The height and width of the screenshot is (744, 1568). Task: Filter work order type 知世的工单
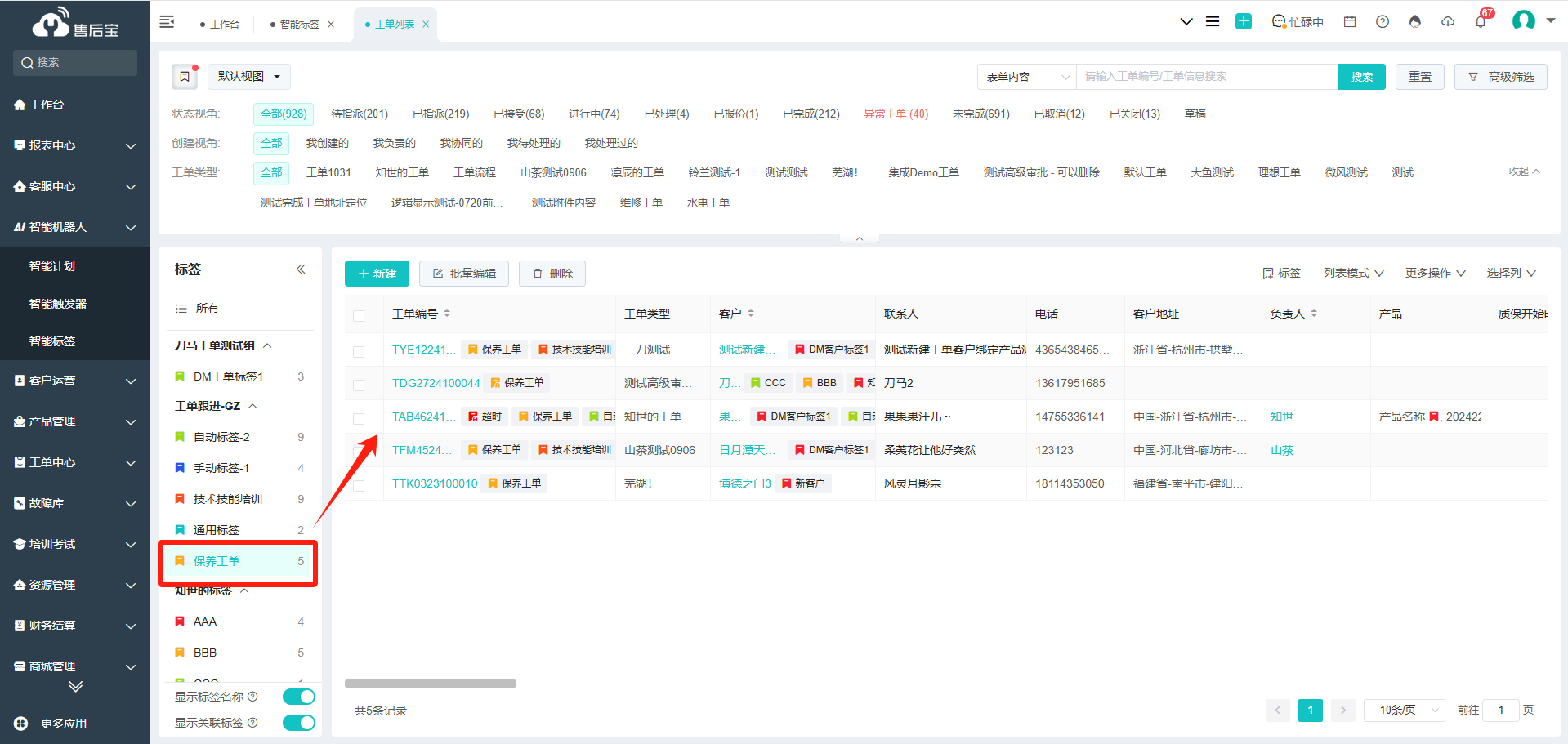(x=402, y=172)
